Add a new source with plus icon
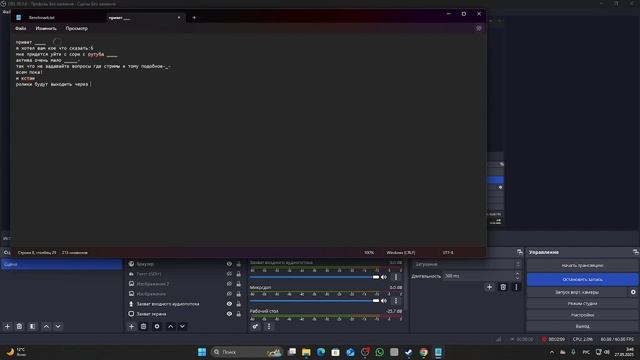 click(x=131, y=327)
